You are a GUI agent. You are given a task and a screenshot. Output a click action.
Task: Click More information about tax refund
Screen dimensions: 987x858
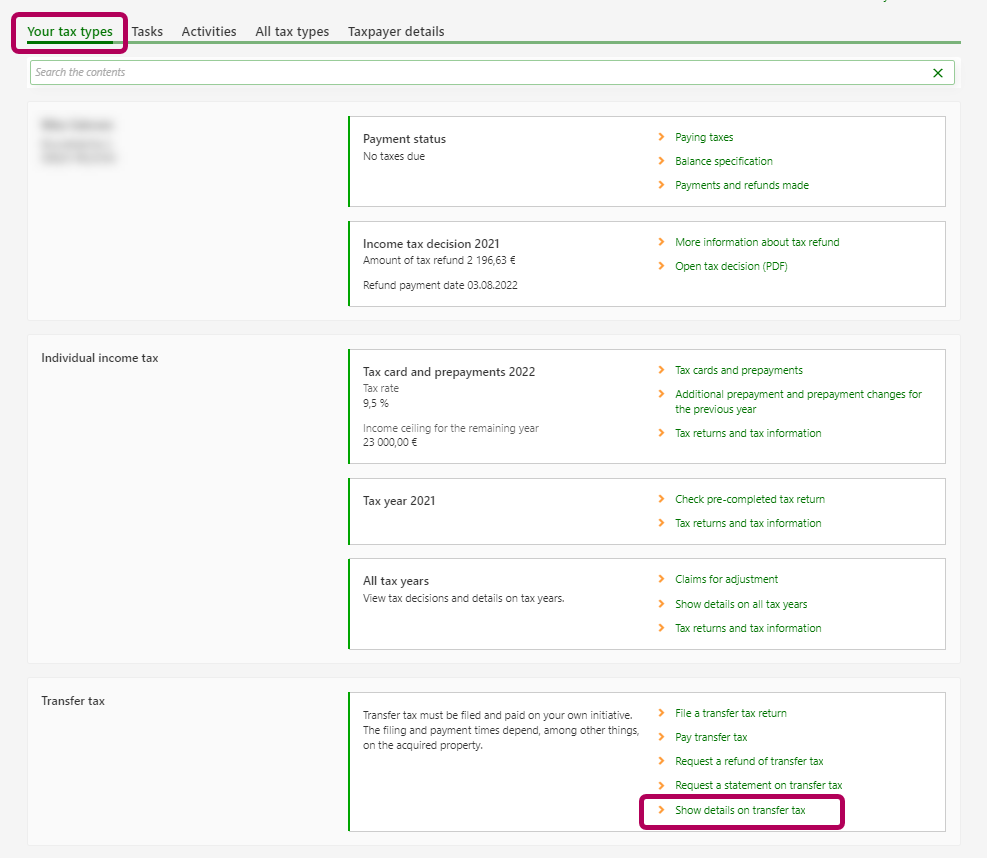coord(757,242)
